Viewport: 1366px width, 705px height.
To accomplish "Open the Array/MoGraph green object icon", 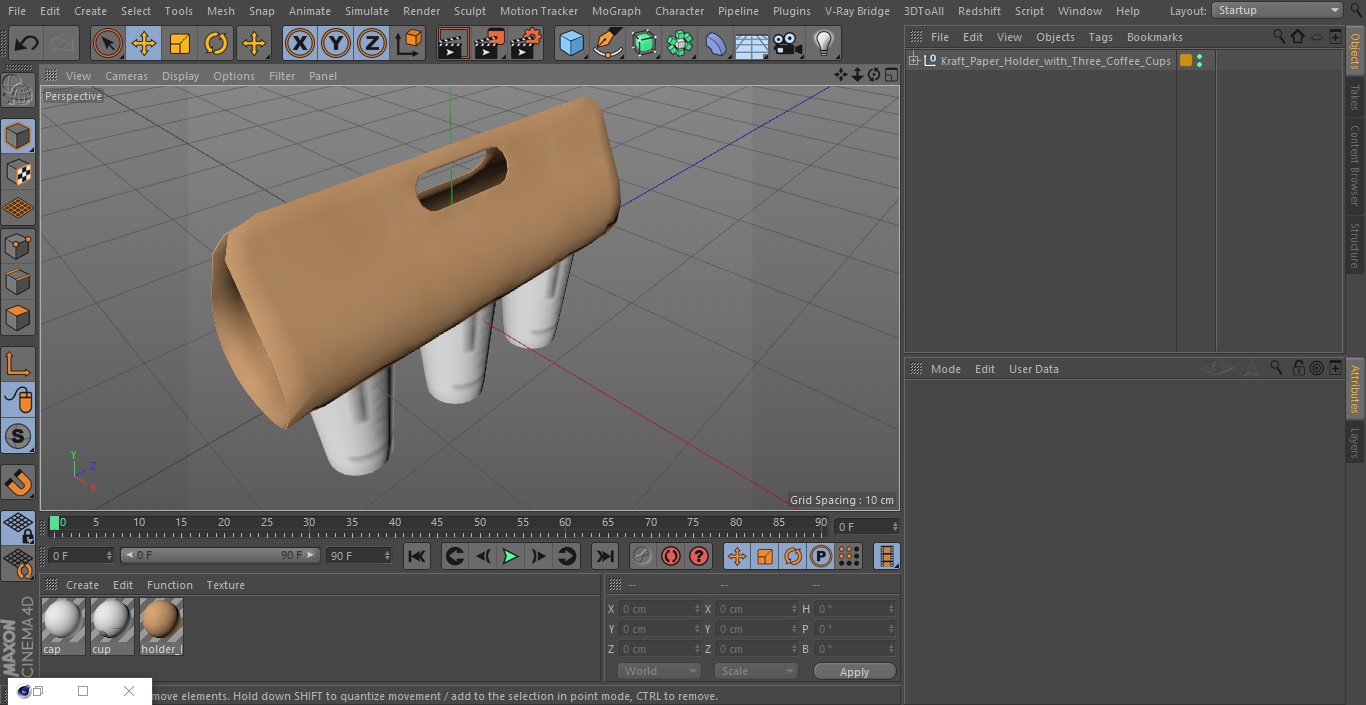I will [x=680, y=43].
